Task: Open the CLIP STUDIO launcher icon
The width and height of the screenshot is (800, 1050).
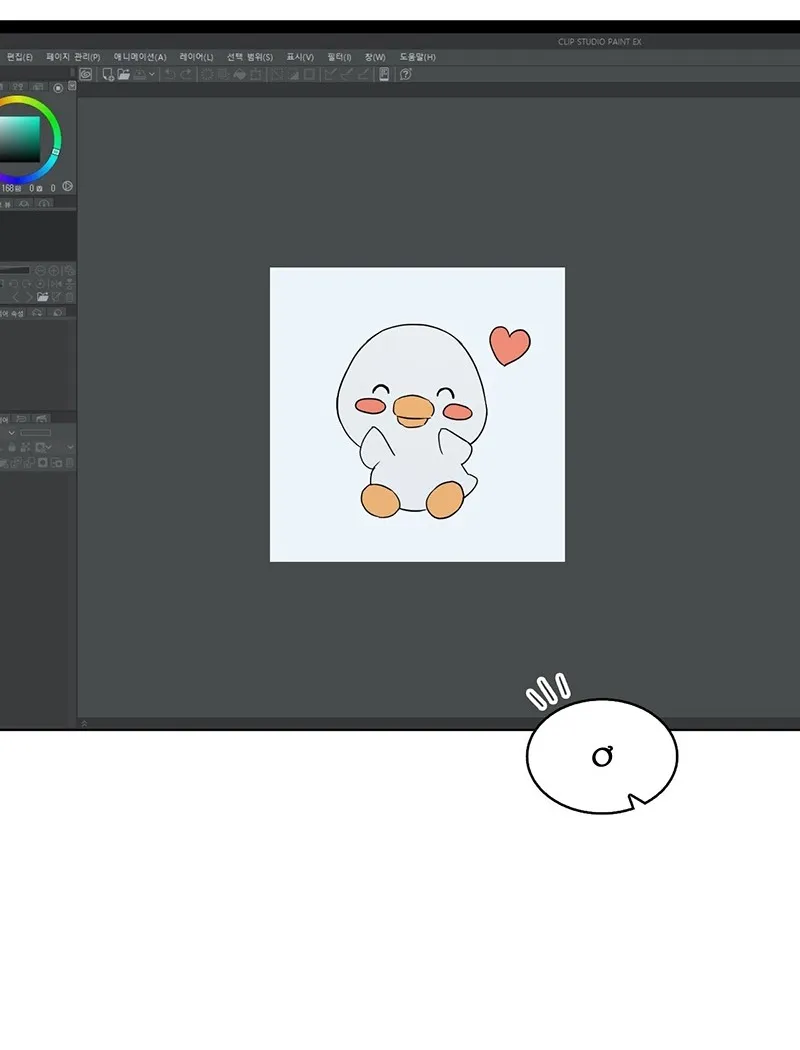Action: pyautogui.click(x=86, y=74)
